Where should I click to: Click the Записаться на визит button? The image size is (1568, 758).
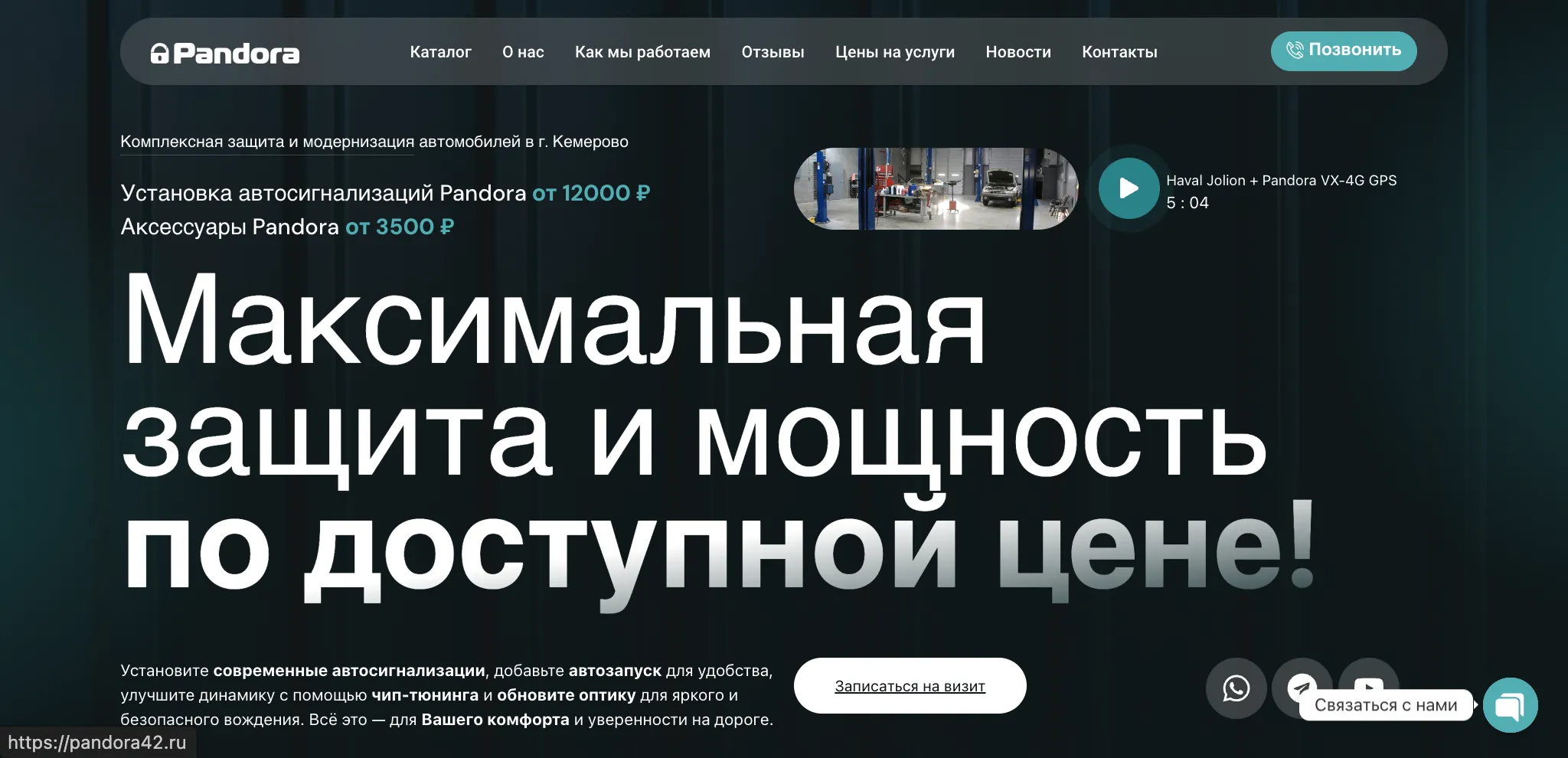coord(910,686)
